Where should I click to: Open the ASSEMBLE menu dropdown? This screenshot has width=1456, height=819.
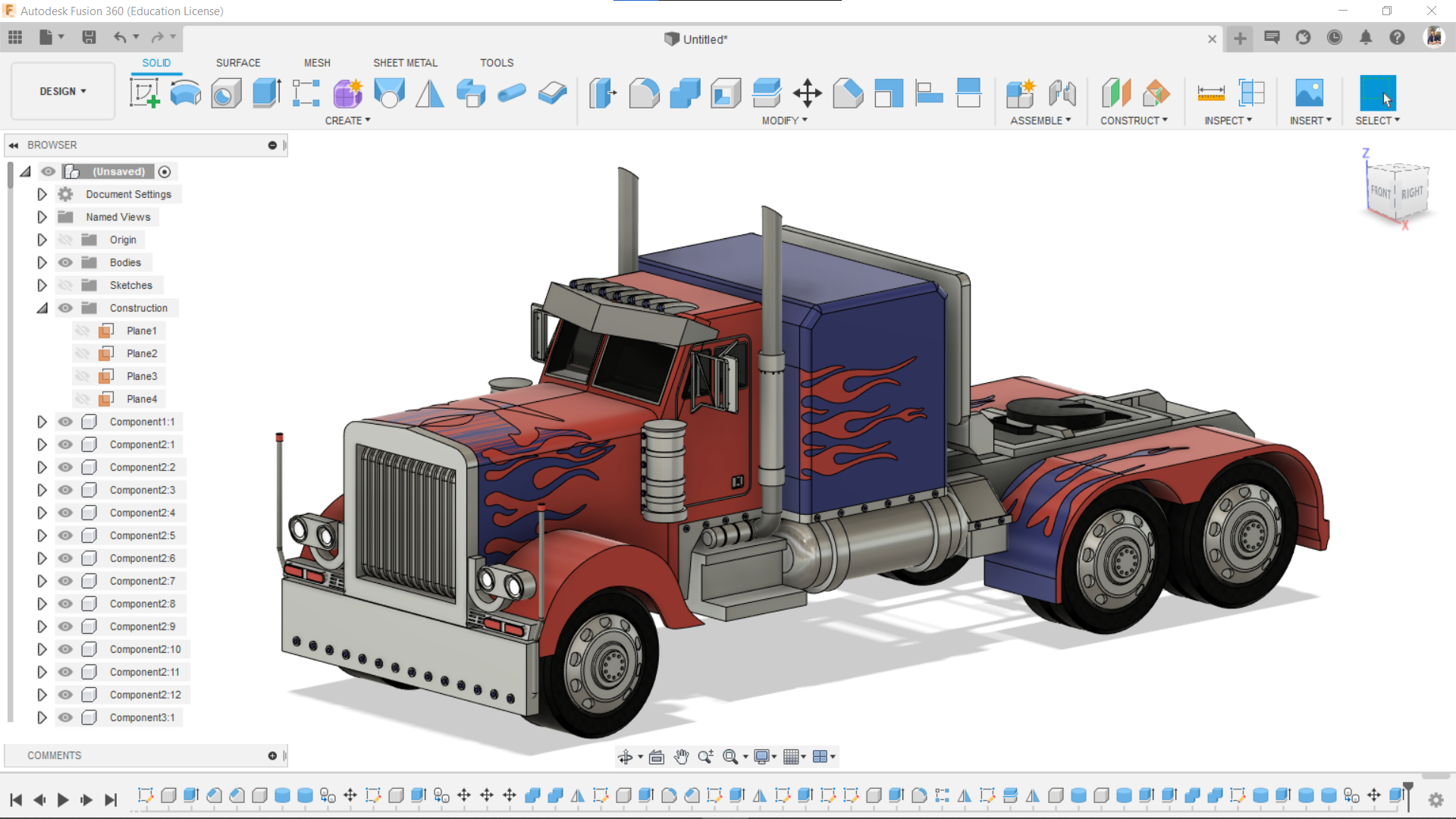tap(1040, 121)
